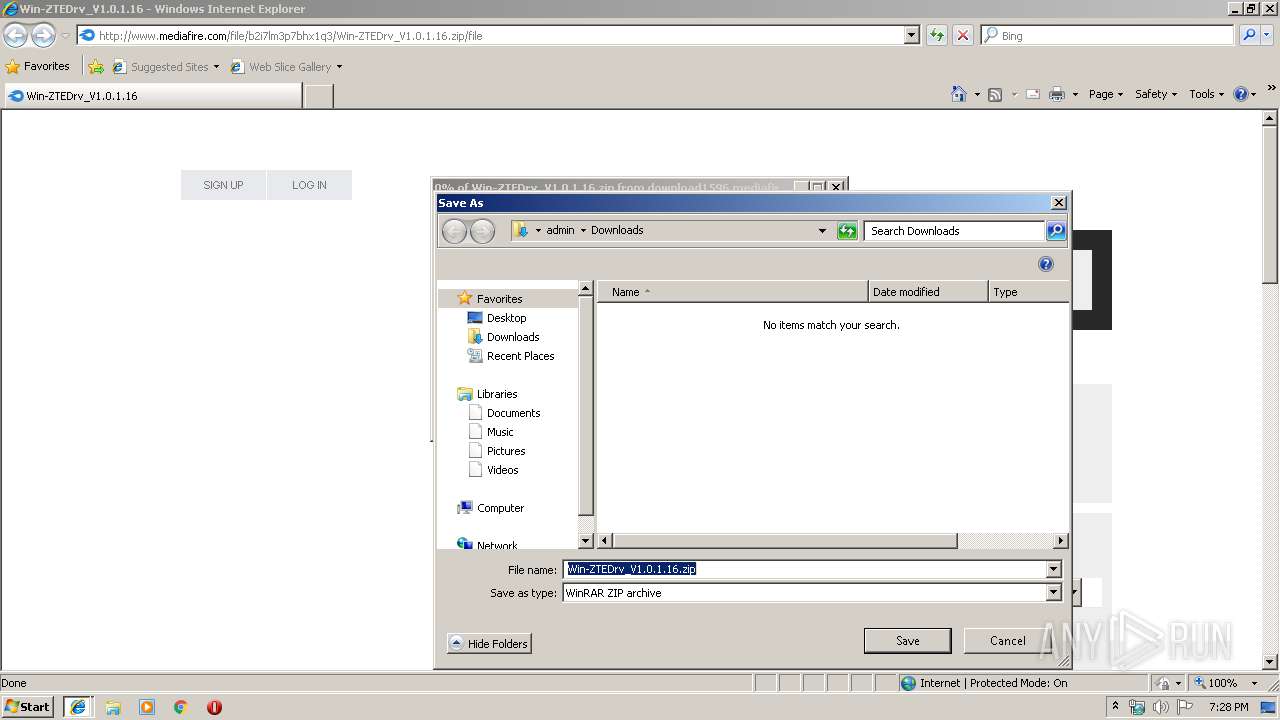Viewport: 1280px width, 720px height.
Task: Open Google Chrome taskbar icon
Action: 181,707
